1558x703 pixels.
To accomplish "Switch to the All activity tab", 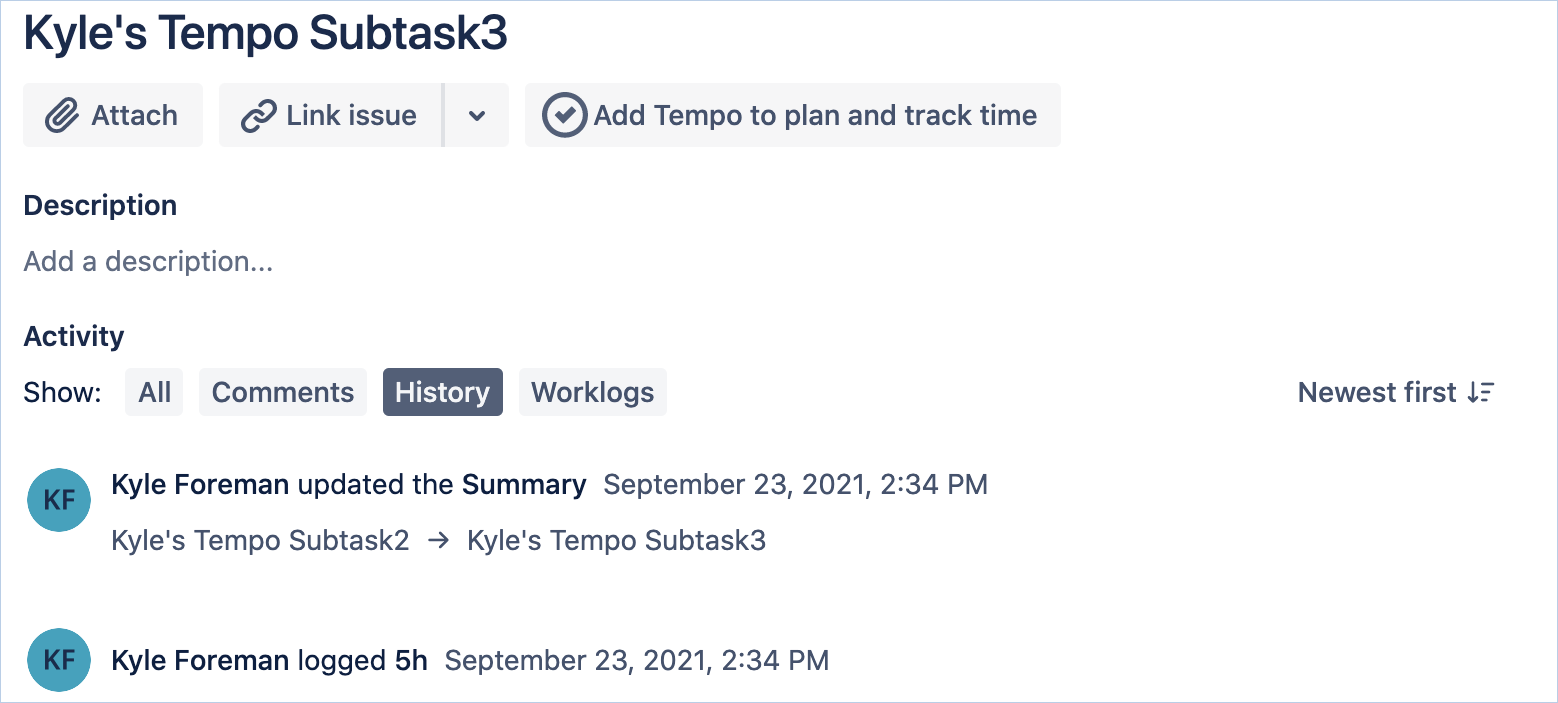I will coord(154,392).
